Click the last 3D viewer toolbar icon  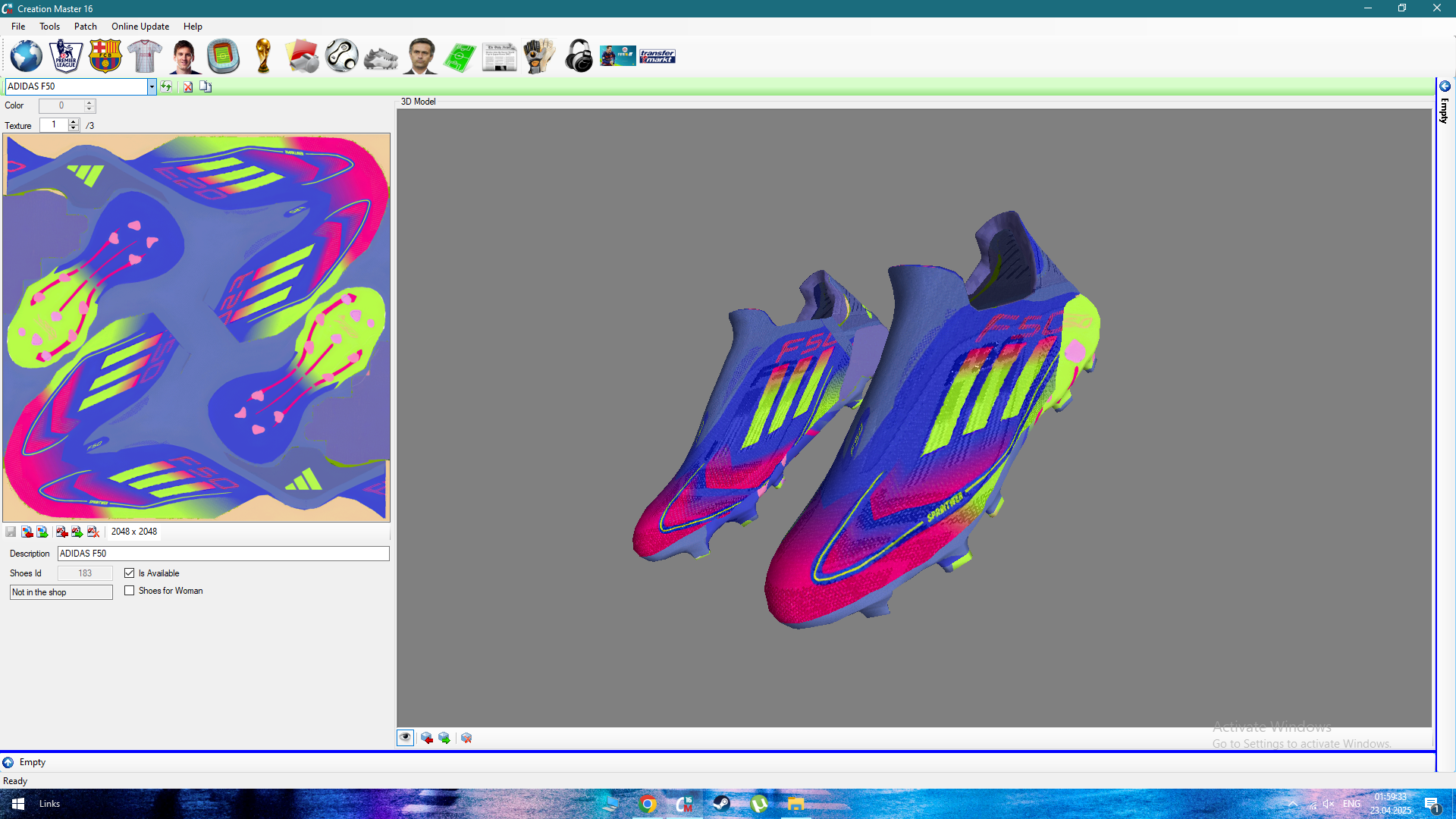pos(466,738)
